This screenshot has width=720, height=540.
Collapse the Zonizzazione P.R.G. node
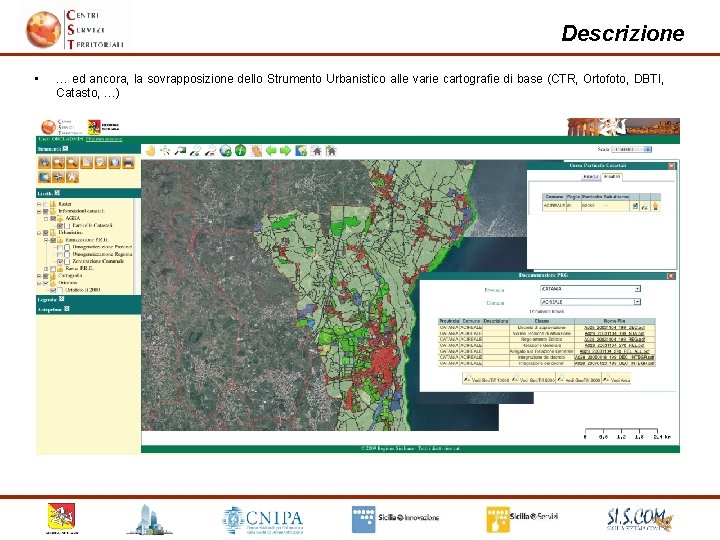pyautogui.click(x=46, y=240)
